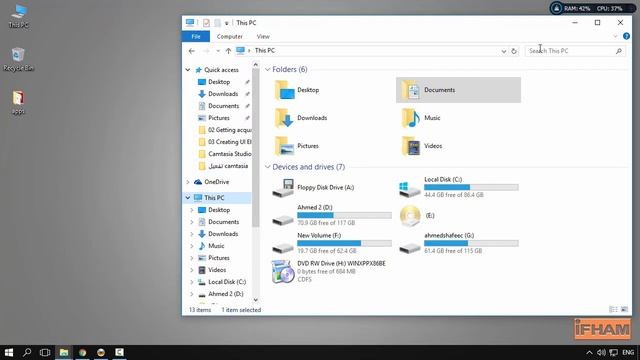The width and height of the screenshot is (640, 360).
Task: Click the search magnifier icon
Action: [619, 51]
